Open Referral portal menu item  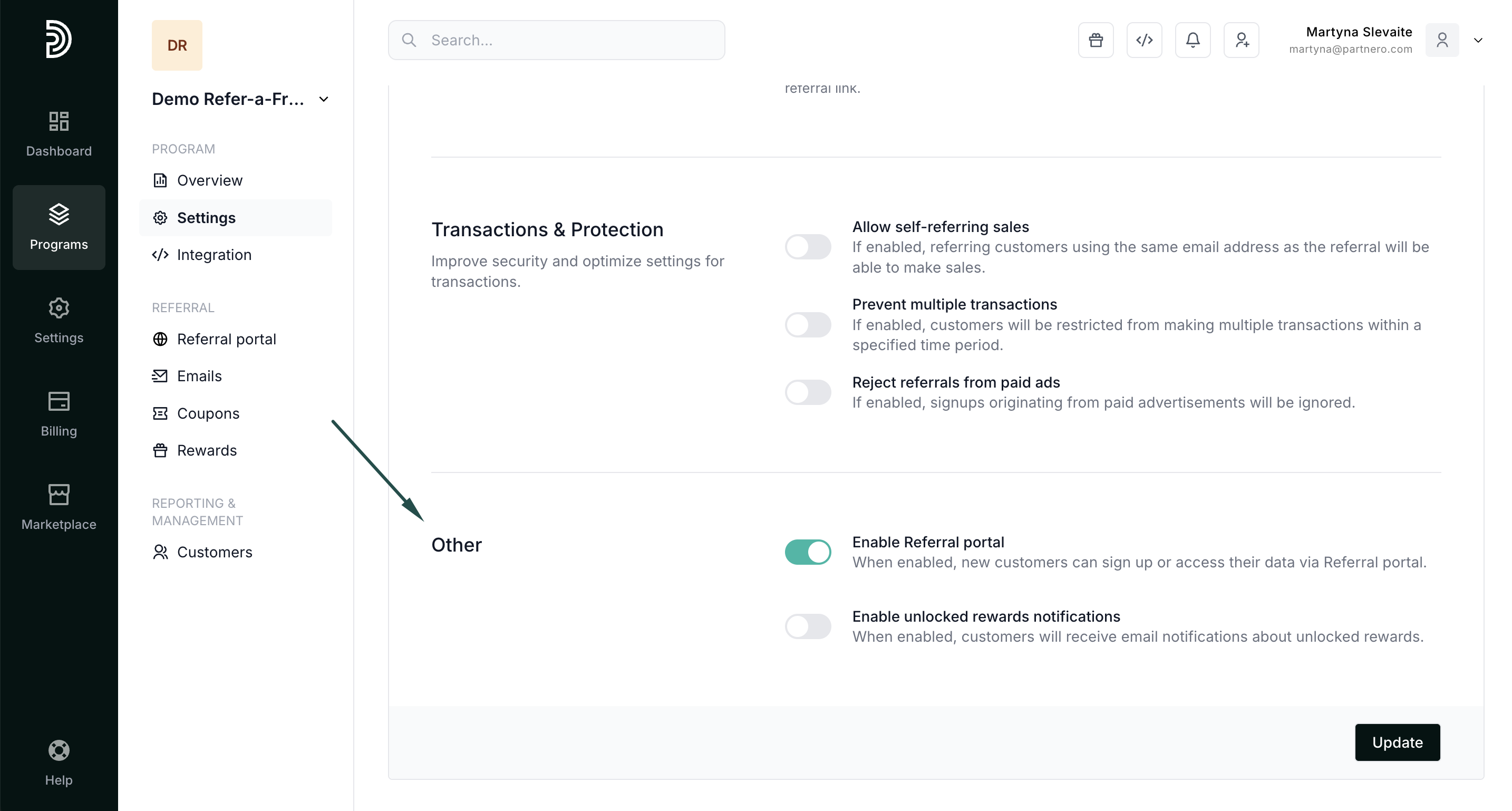click(x=226, y=339)
